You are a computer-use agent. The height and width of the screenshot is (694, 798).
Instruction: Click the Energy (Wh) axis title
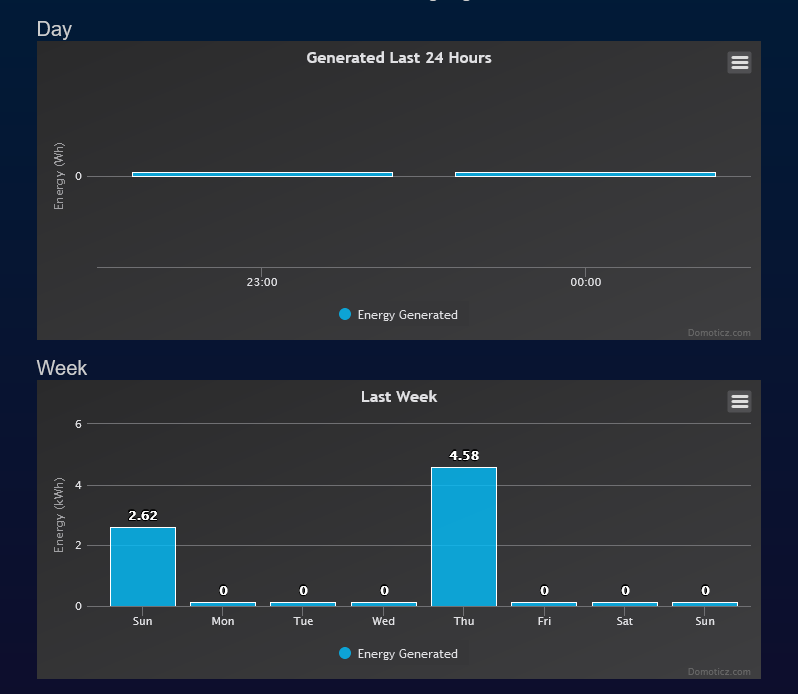[59, 176]
